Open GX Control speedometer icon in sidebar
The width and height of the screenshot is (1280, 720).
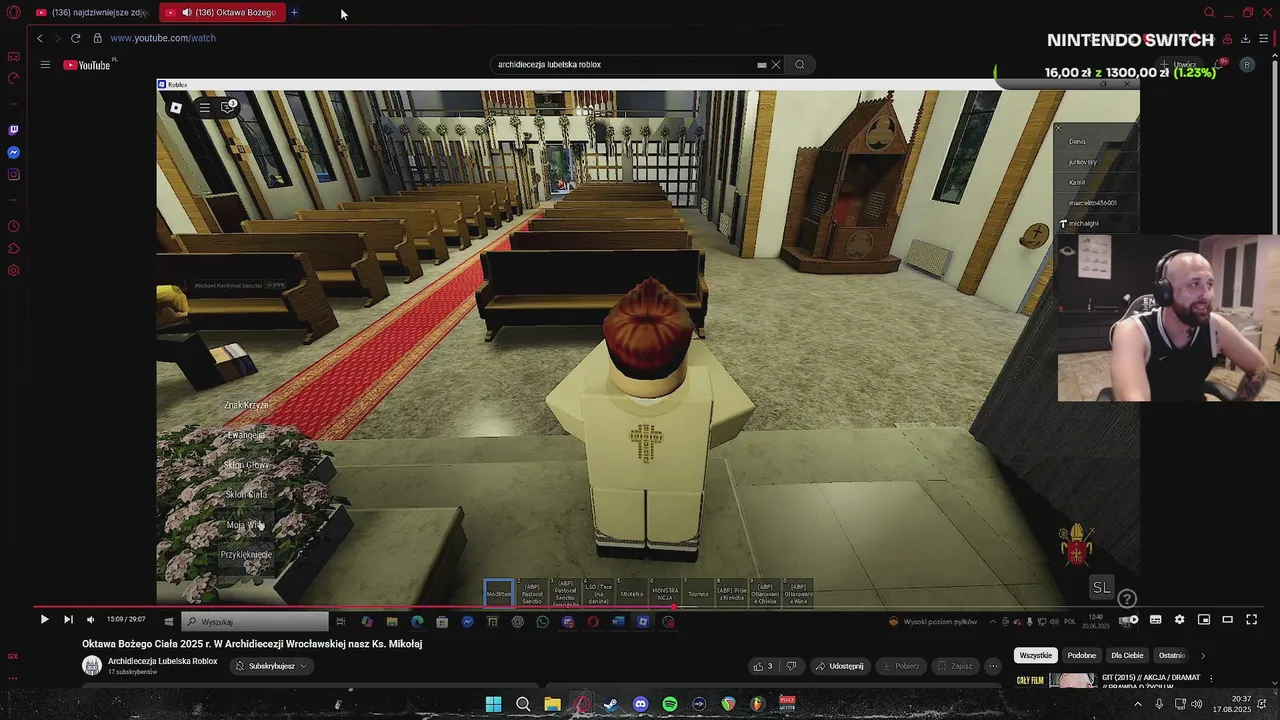point(13,79)
